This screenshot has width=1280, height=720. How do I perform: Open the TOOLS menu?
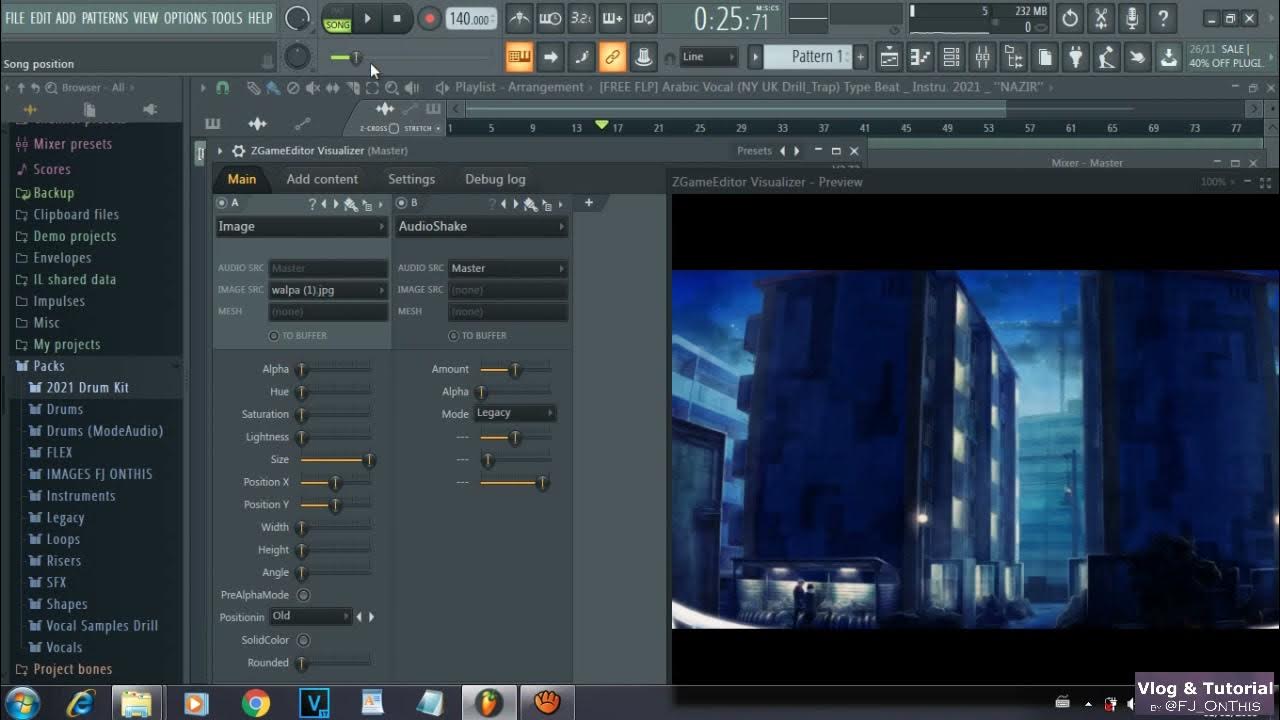tap(227, 18)
